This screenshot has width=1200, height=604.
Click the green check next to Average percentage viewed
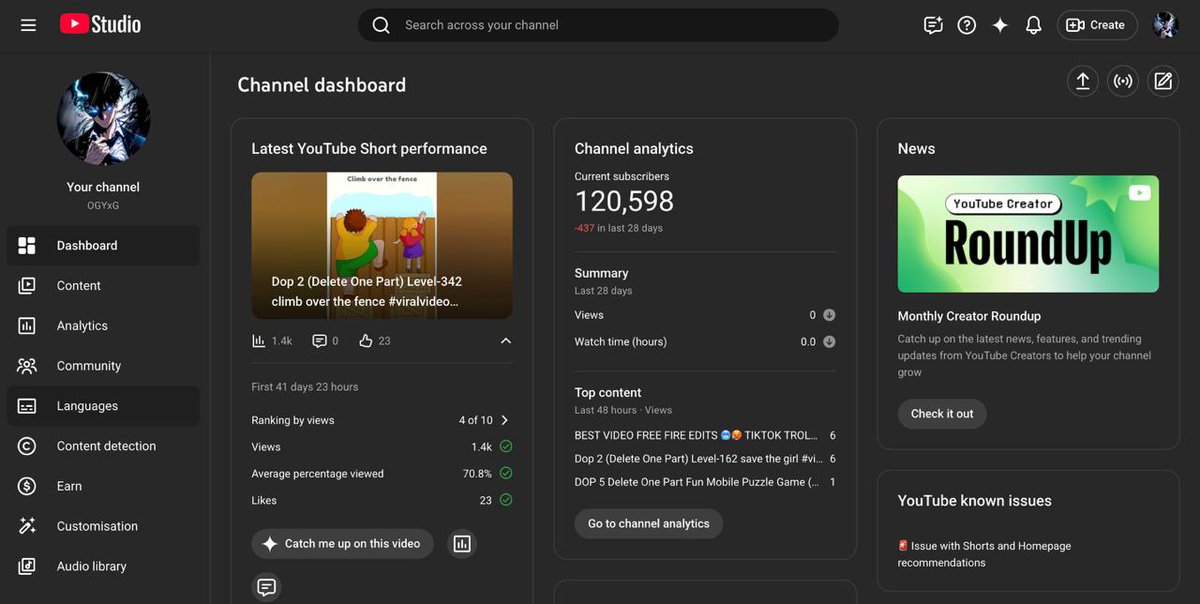(506, 473)
